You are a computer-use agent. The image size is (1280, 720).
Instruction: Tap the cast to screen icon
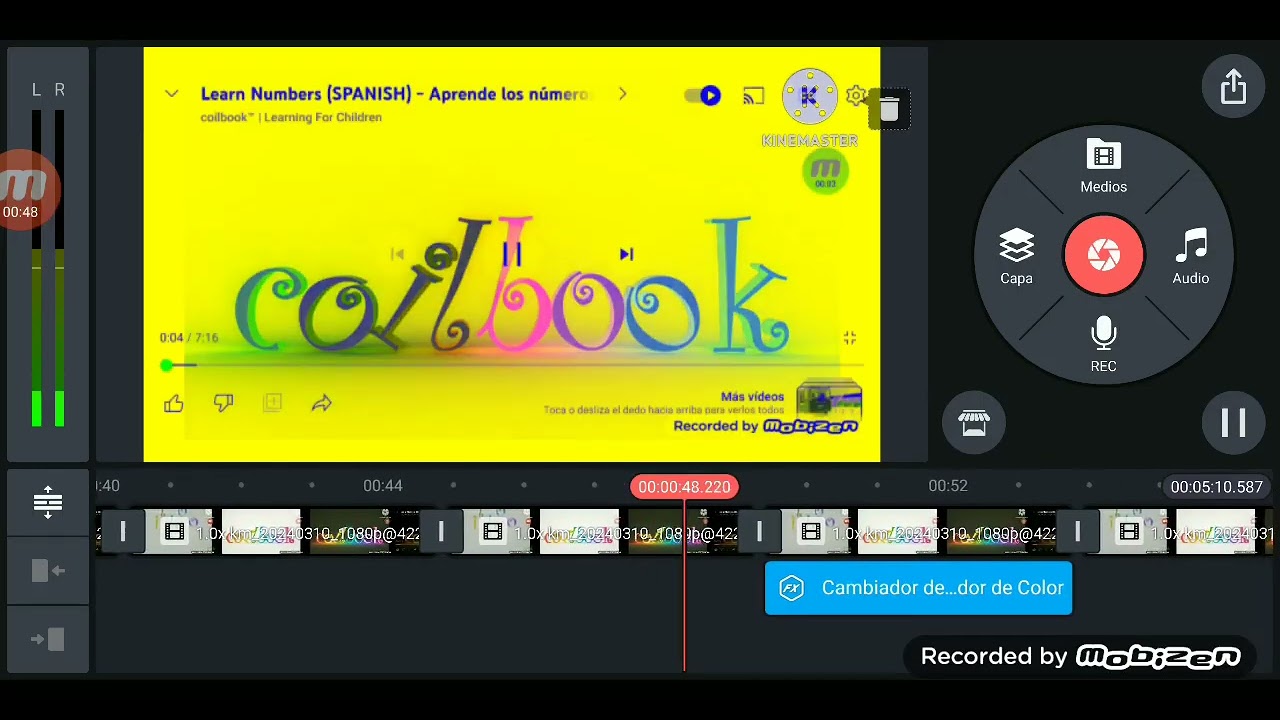(x=753, y=96)
